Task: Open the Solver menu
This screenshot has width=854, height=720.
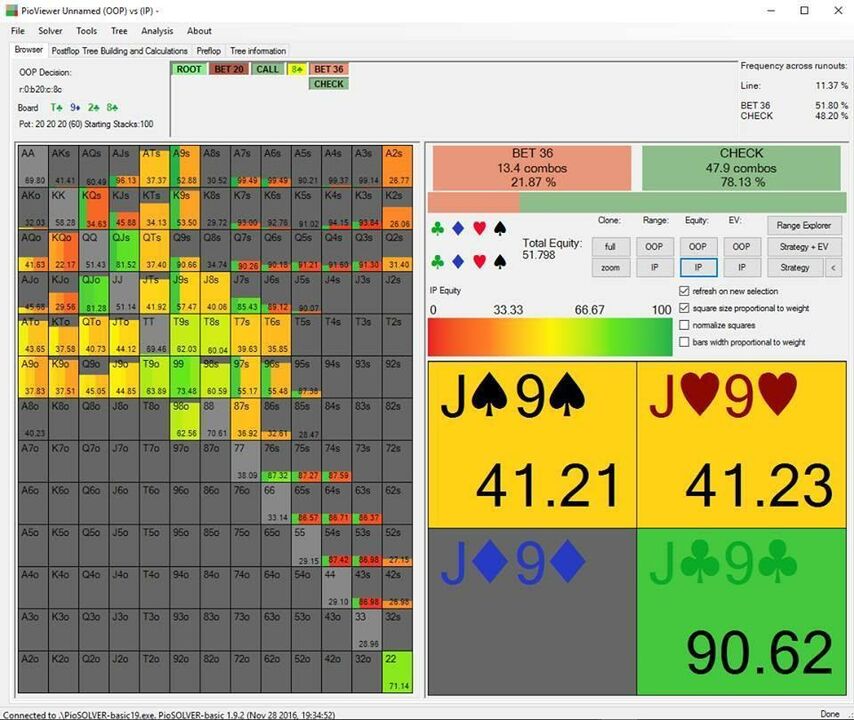Action: point(50,31)
